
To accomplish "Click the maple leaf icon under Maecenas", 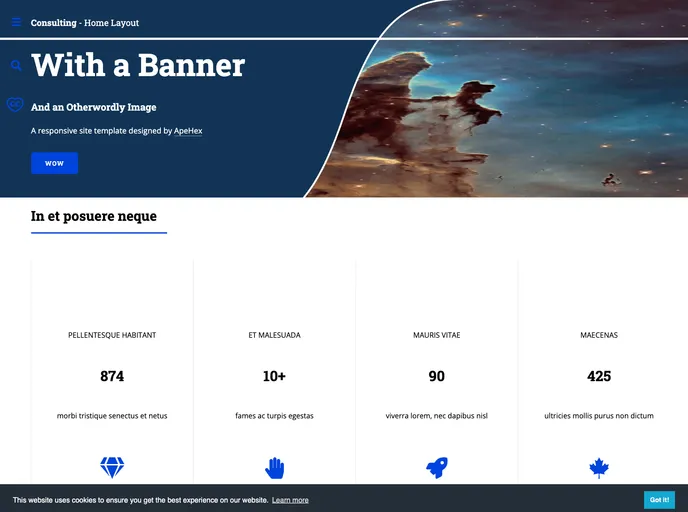I will pyautogui.click(x=599, y=468).
